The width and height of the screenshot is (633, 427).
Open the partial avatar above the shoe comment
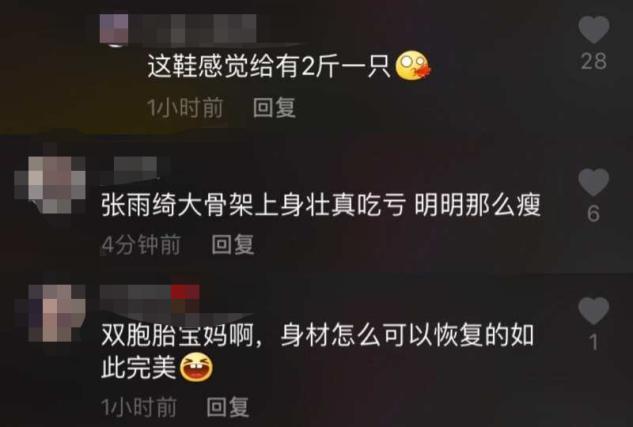(x=114, y=30)
